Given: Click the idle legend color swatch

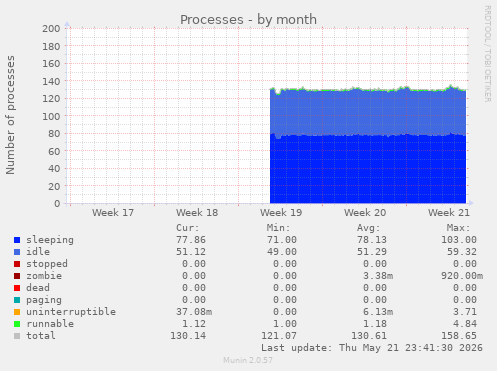Looking at the screenshot, I should pyautogui.click(x=17, y=252).
